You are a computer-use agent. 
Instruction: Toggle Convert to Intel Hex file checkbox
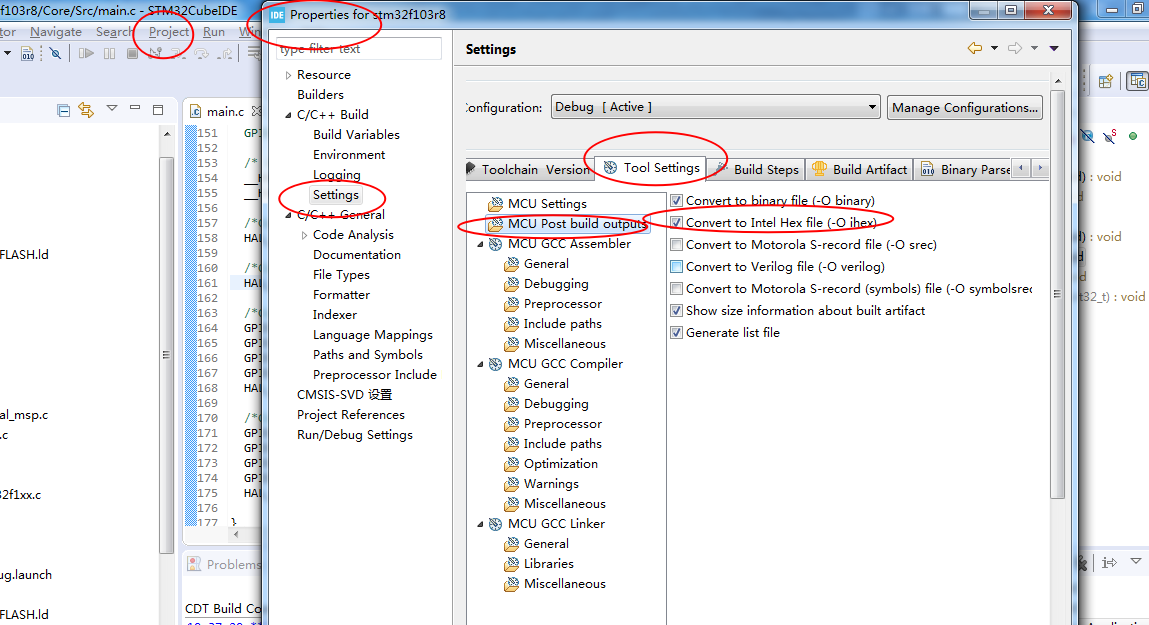click(x=676, y=223)
